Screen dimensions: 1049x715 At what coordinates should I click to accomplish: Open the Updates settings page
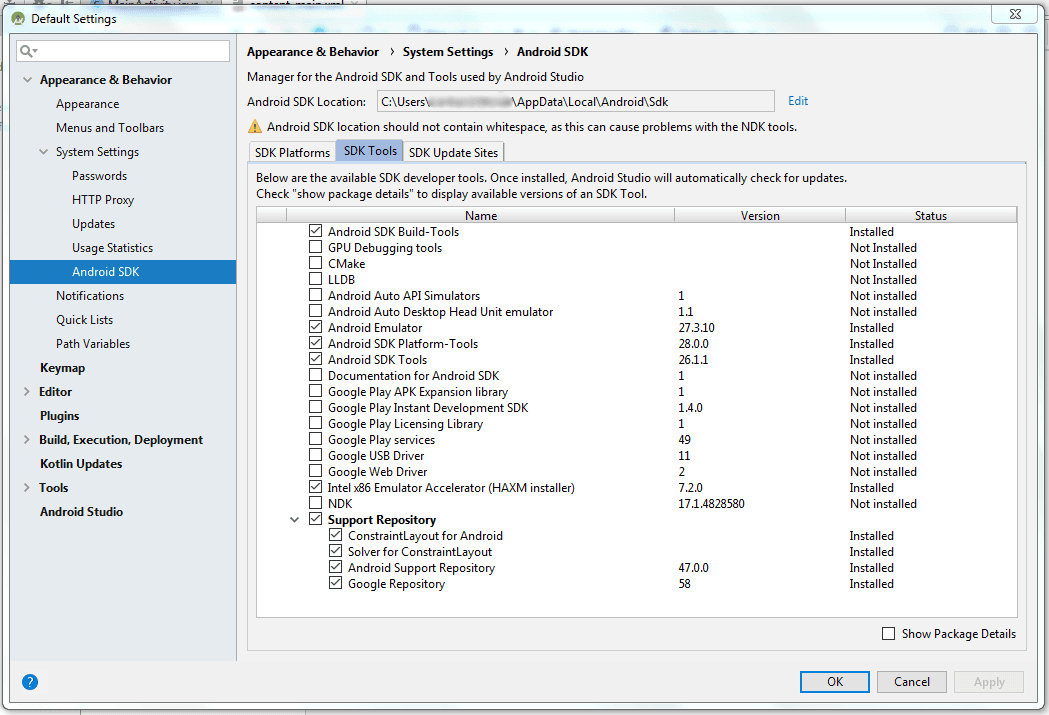(94, 224)
